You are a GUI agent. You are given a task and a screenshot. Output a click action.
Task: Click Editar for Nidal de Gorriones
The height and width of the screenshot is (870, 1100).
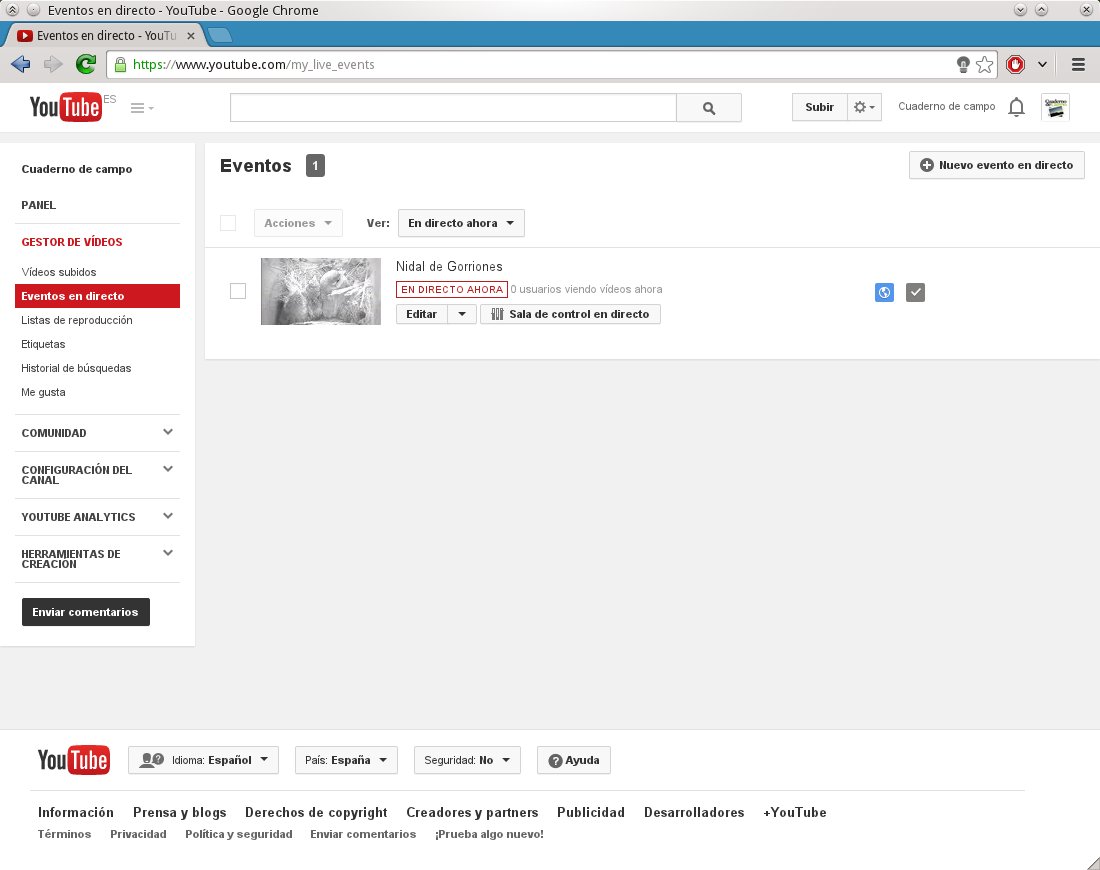point(422,314)
